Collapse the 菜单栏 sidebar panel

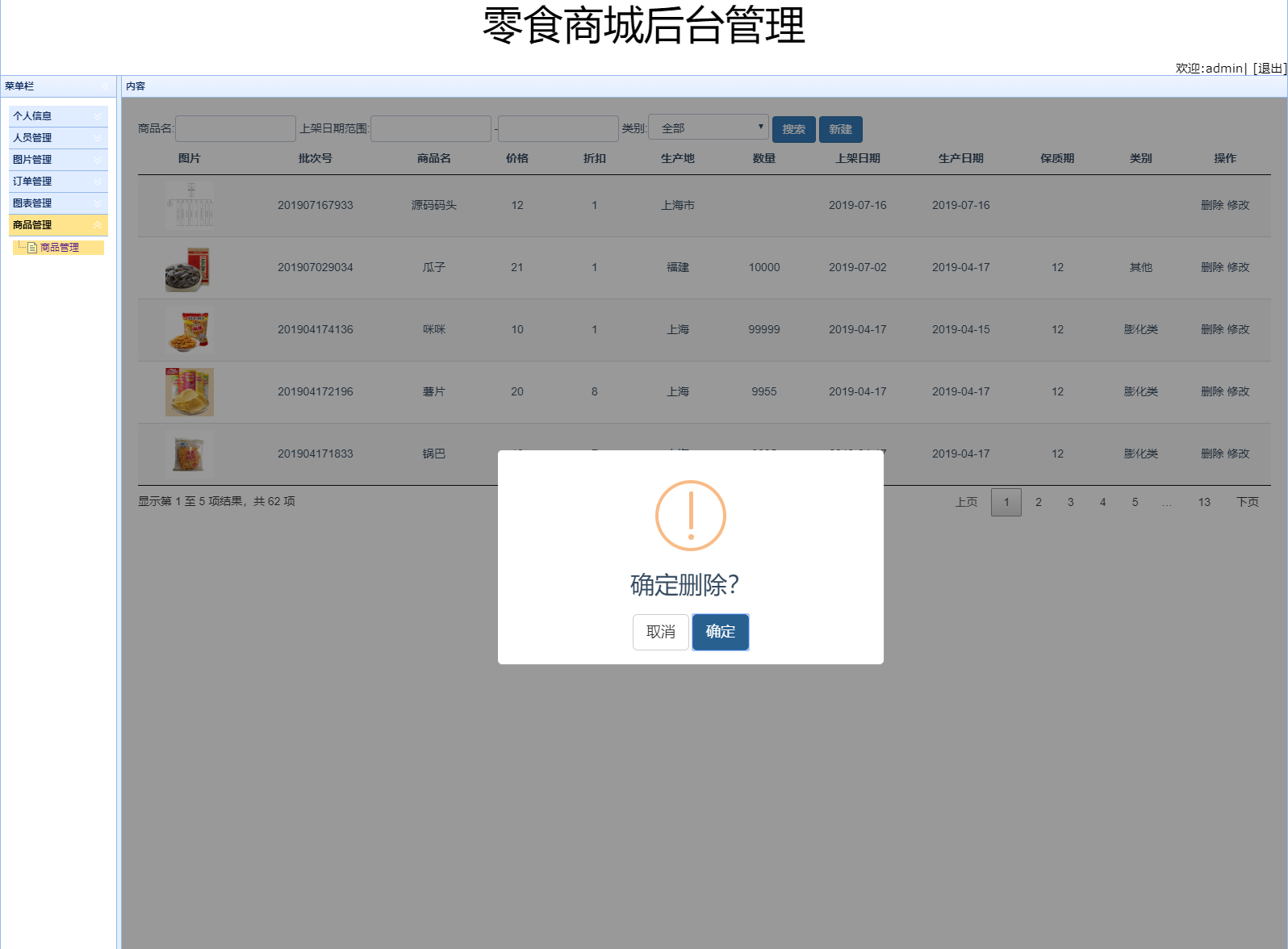(x=106, y=86)
